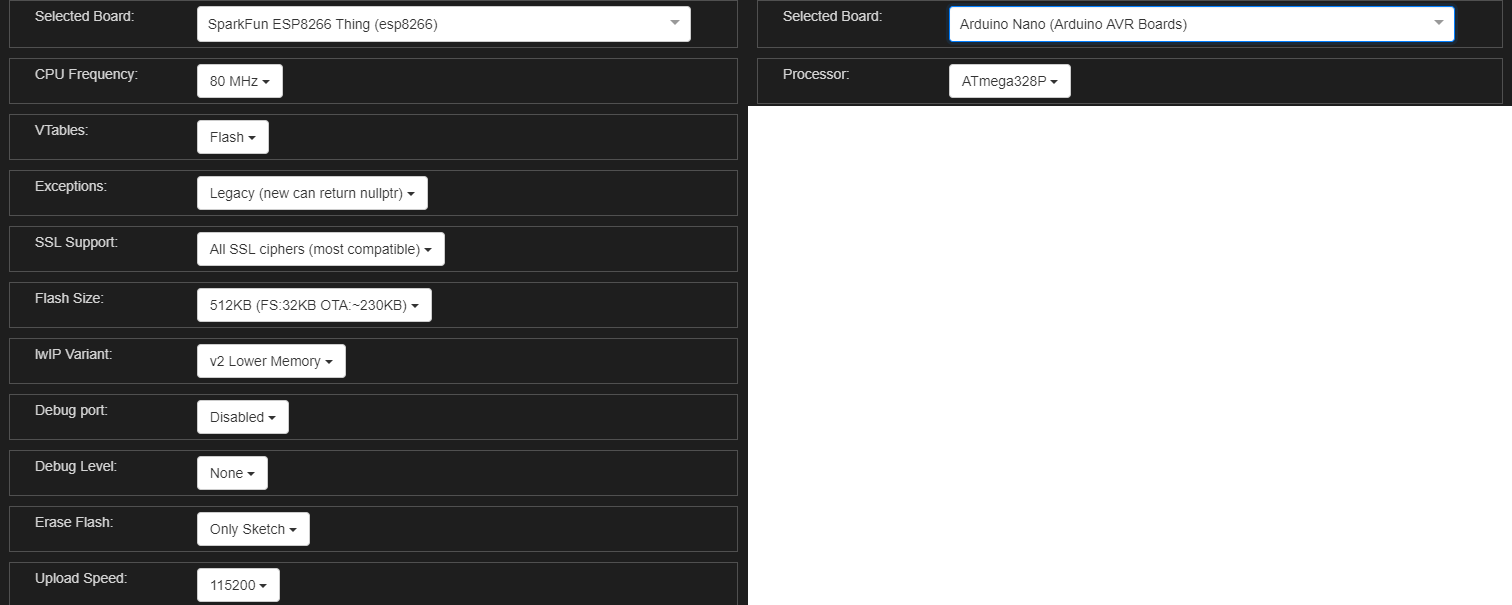
Task: Click the Debug port label
Action: coord(71,410)
